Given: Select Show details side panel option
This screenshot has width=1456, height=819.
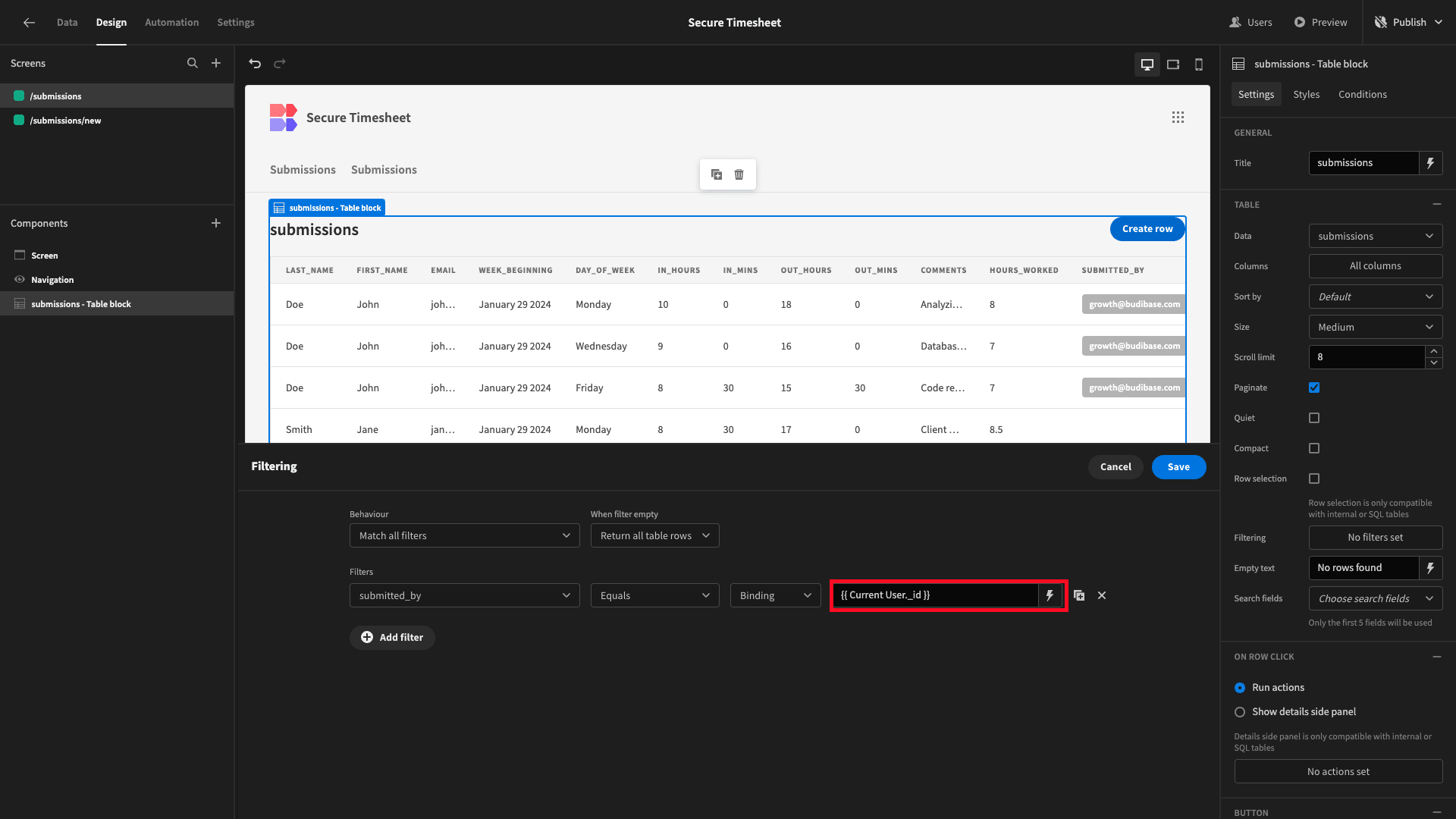Looking at the screenshot, I should coord(1240,712).
